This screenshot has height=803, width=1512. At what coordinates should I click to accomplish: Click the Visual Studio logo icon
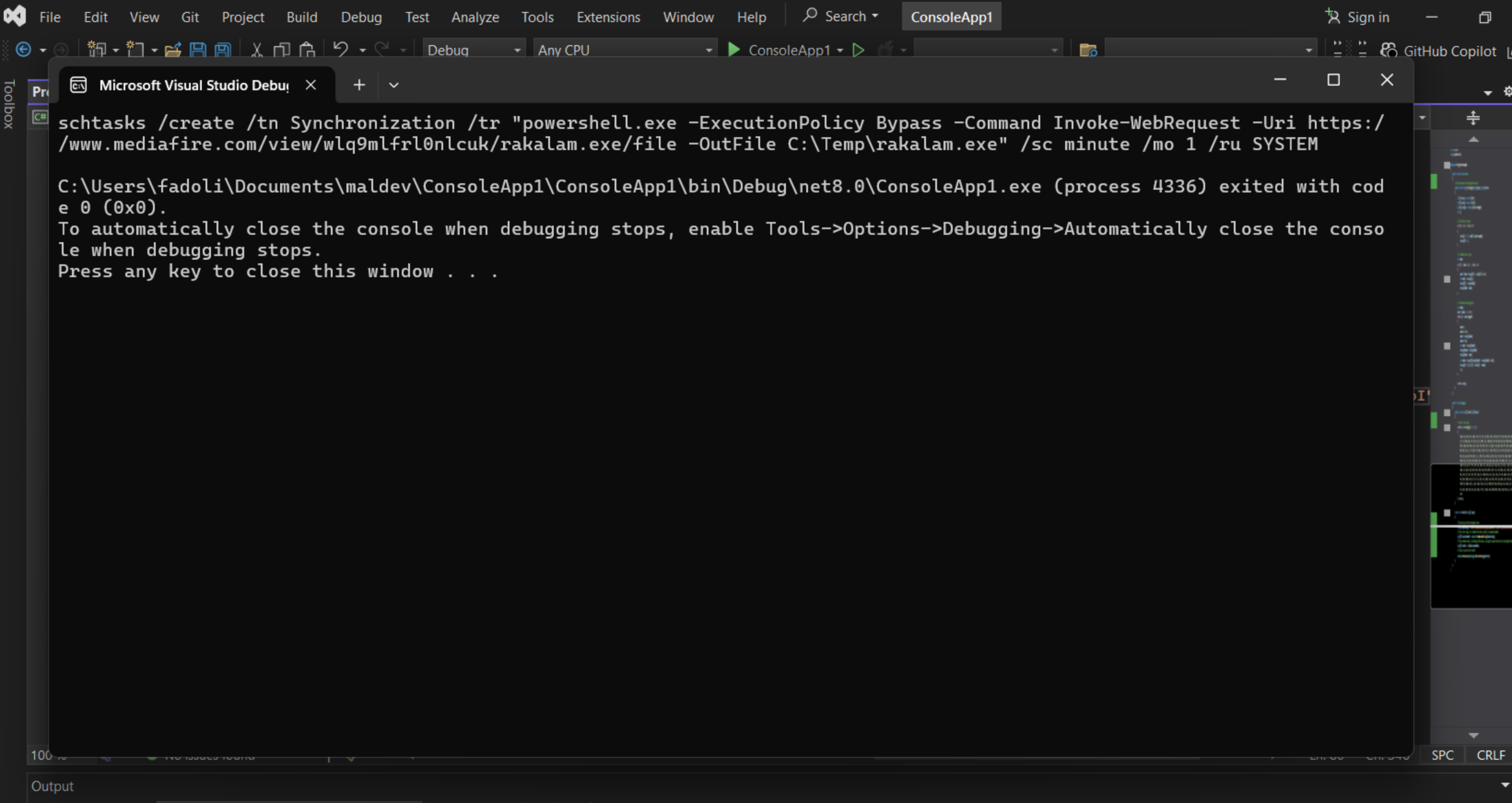click(x=15, y=16)
